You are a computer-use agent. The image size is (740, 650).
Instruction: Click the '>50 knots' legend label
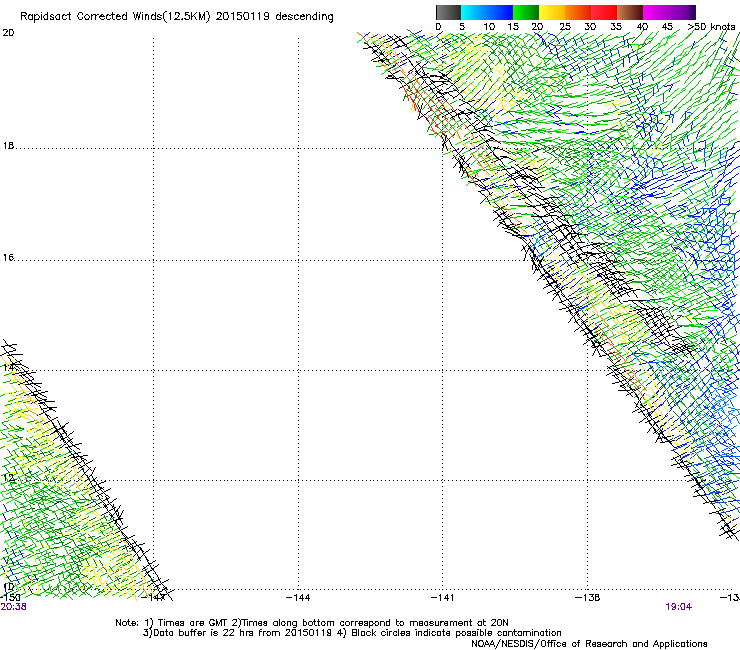tap(711, 27)
